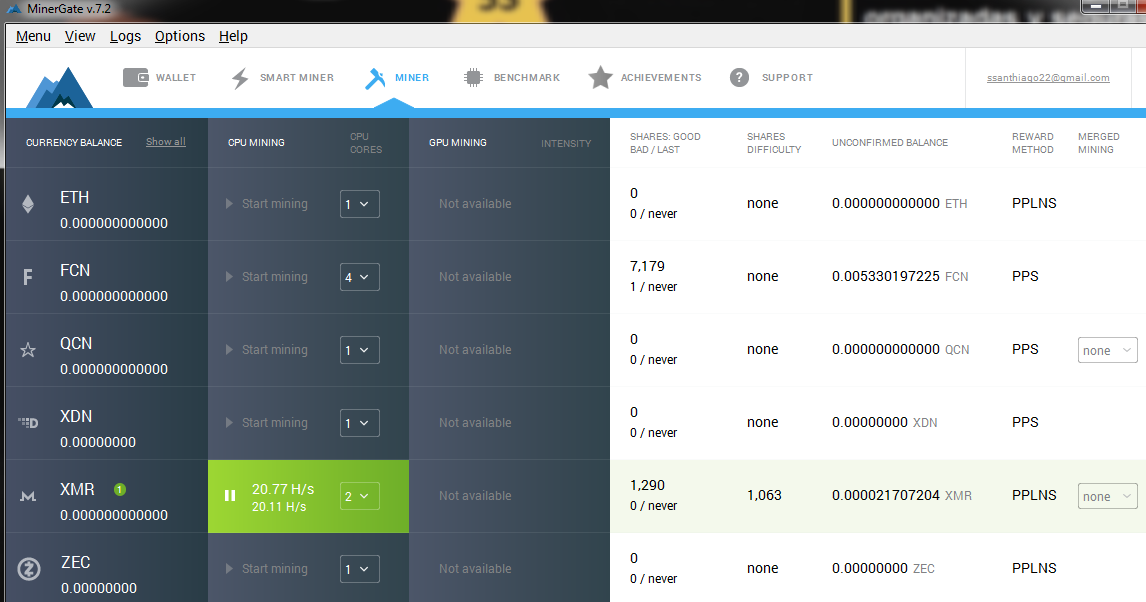Click the account email link

point(1048,77)
